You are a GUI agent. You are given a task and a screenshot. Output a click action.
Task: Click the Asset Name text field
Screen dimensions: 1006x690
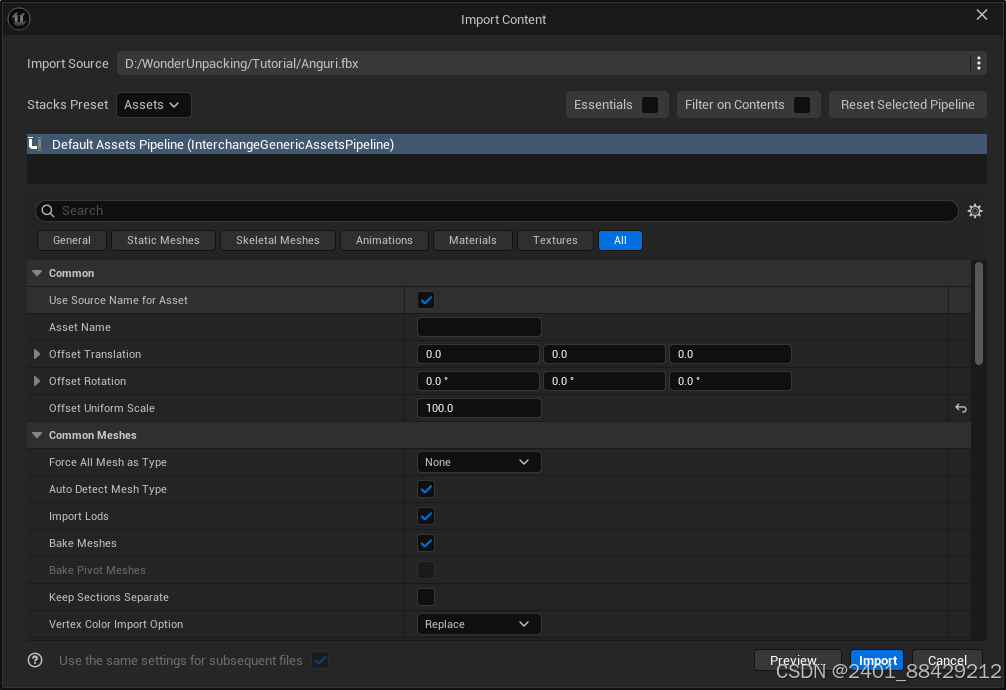click(x=479, y=327)
